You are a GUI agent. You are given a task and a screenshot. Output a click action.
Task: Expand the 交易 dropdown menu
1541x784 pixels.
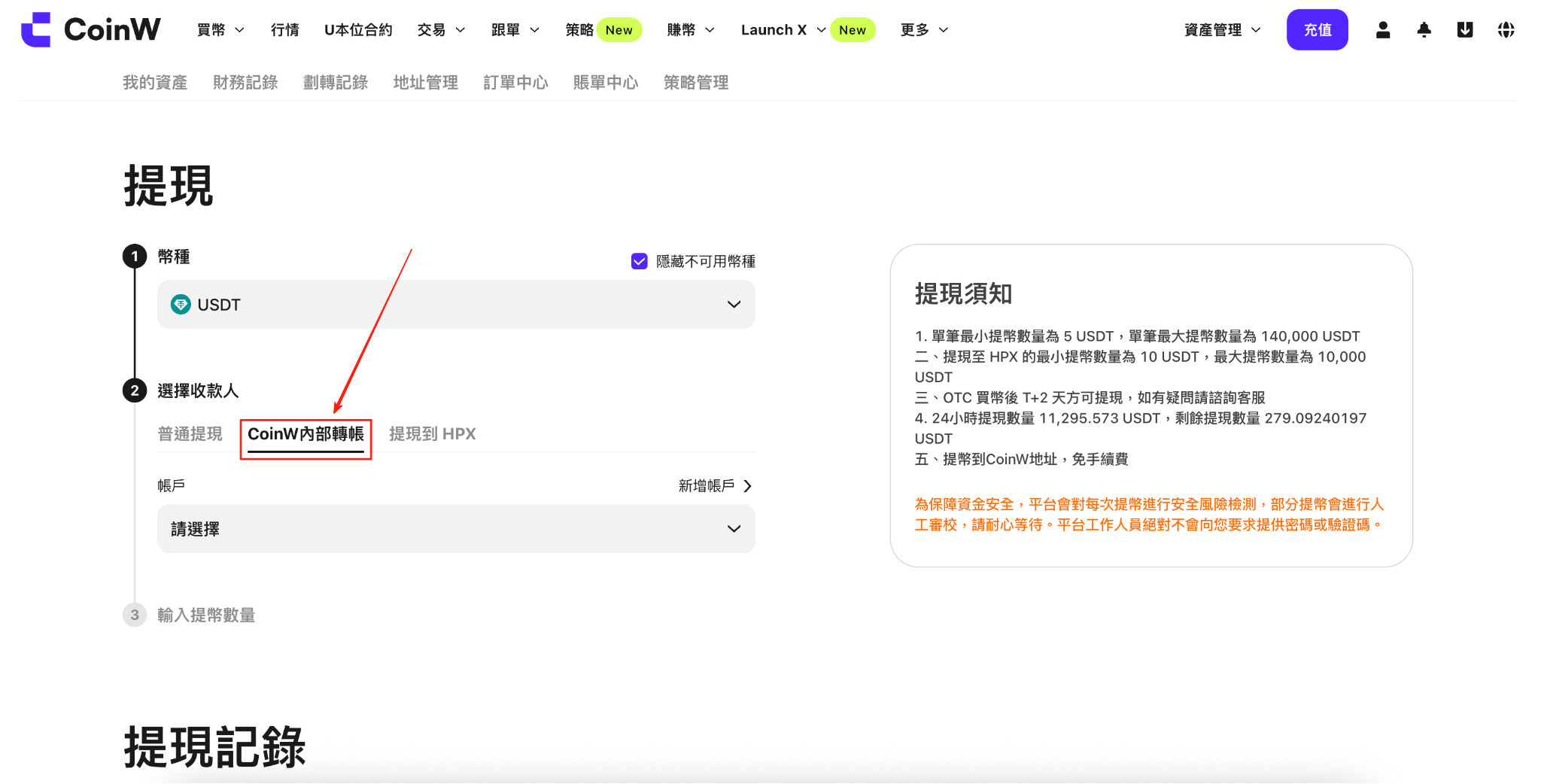tap(442, 30)
